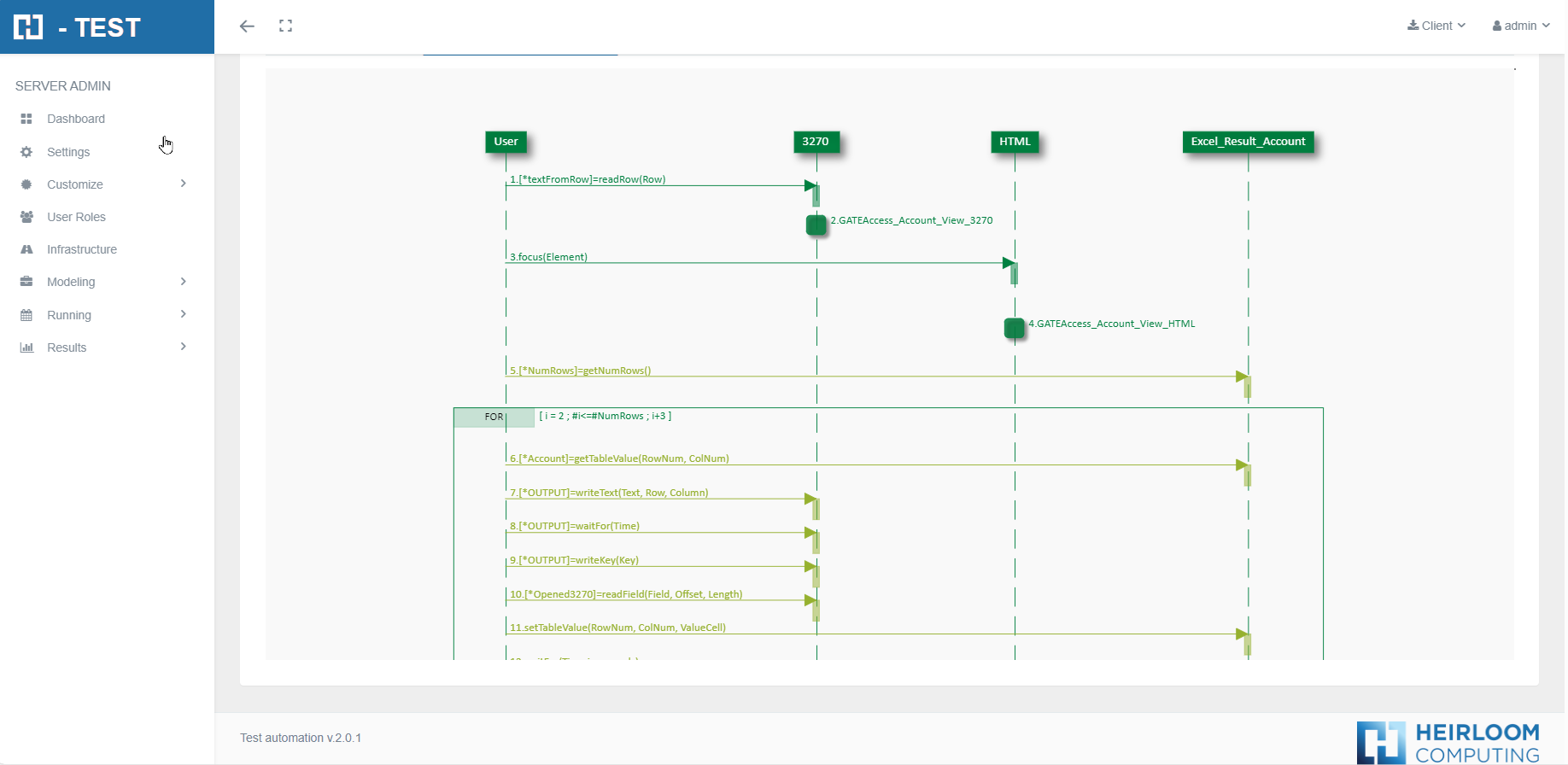Click the Heirloom TEST logo header
Viewport: 1568px width, 765px height.
[77, 27]
